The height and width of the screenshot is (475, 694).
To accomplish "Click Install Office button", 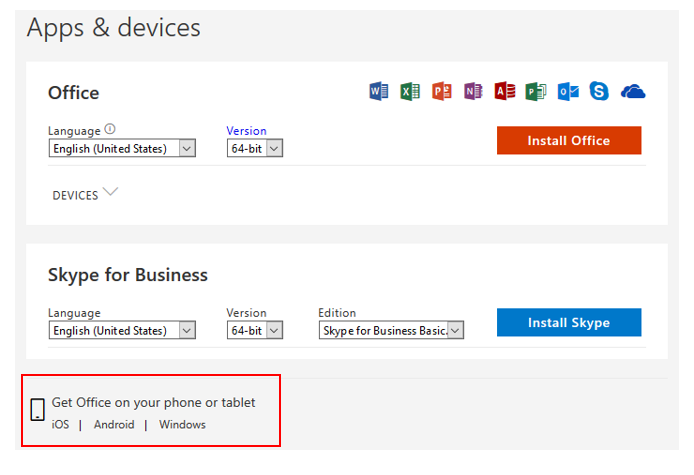I will 569,140.
